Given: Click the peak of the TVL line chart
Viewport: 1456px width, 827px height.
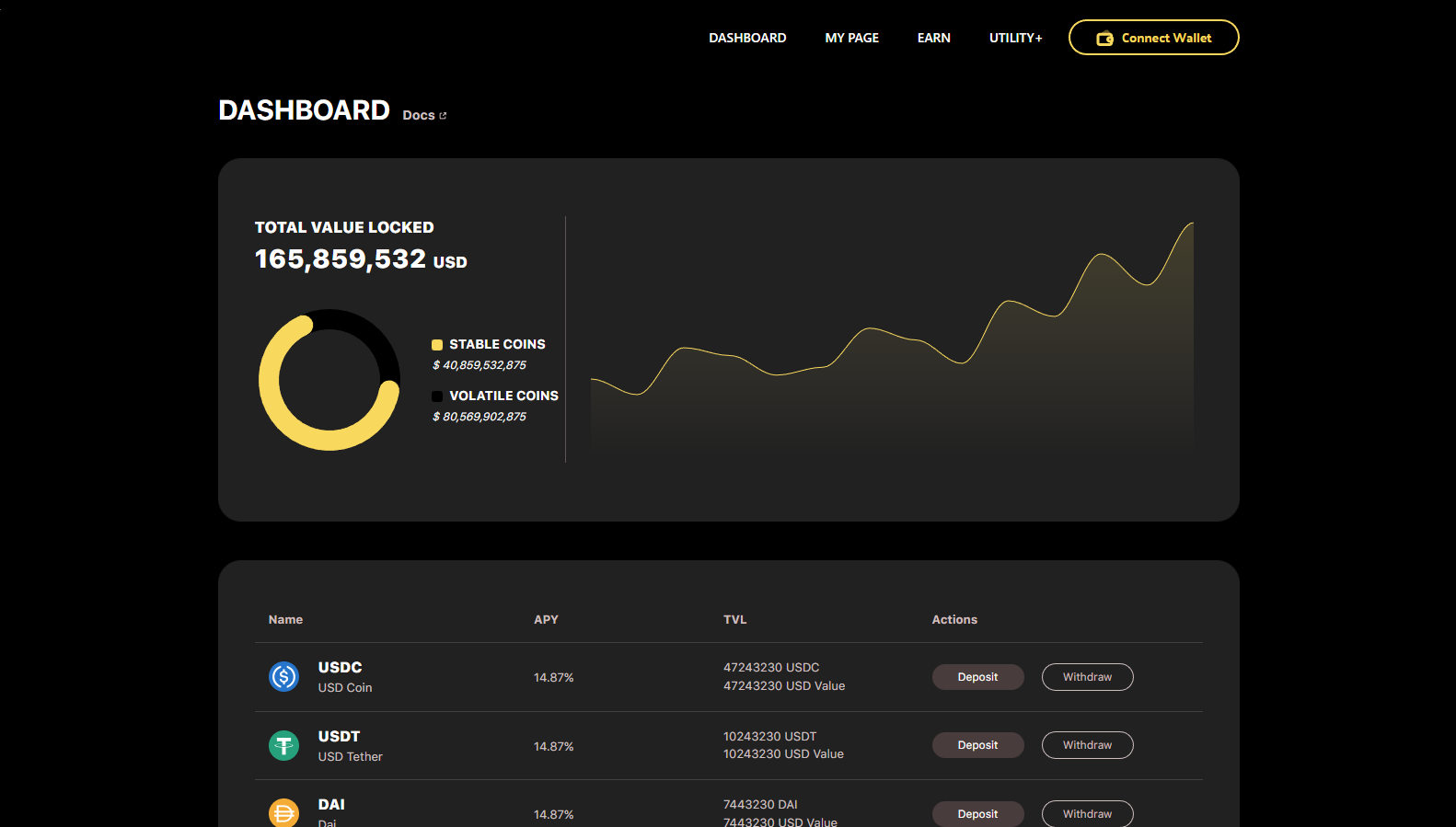Looking at the screenshot, I should point(1191,224).
